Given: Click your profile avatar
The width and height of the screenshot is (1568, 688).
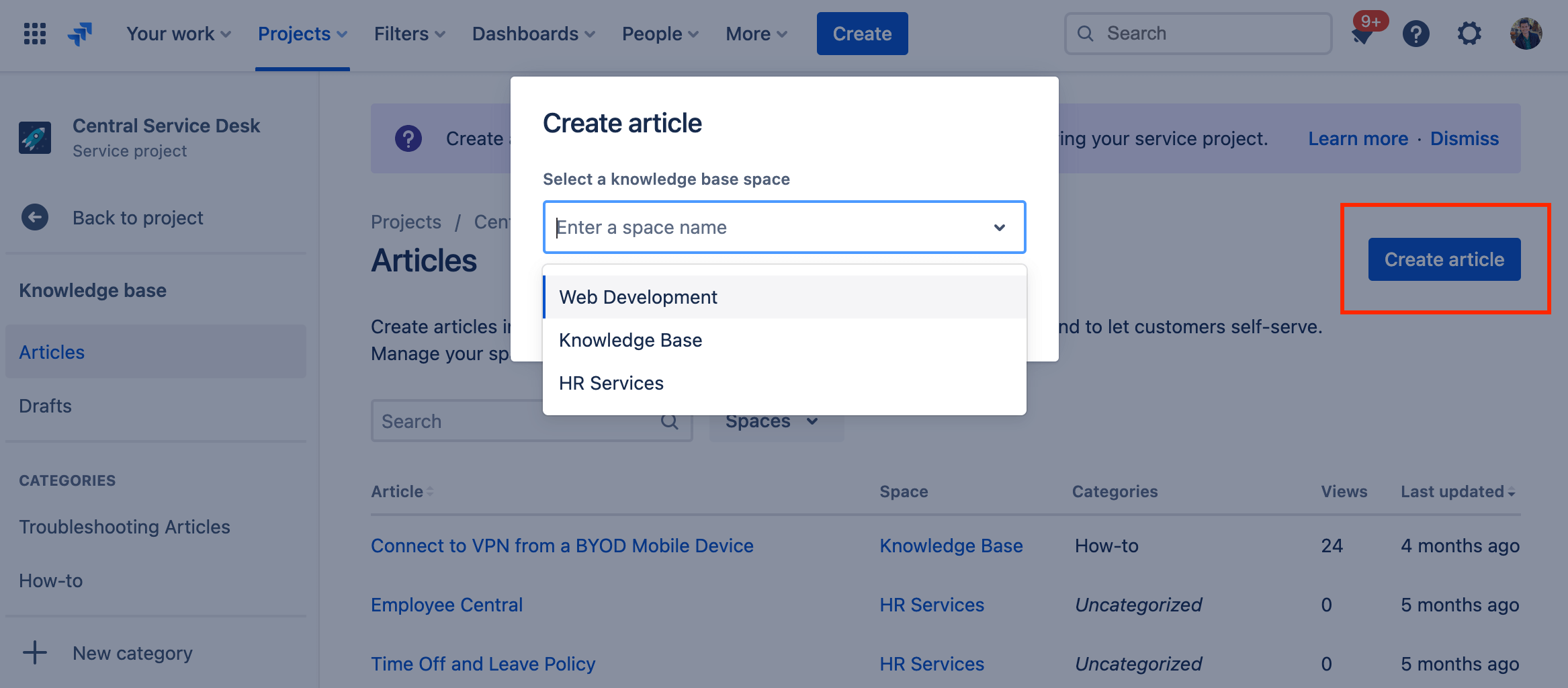Looking at the screenshot, I should 1526,33.
